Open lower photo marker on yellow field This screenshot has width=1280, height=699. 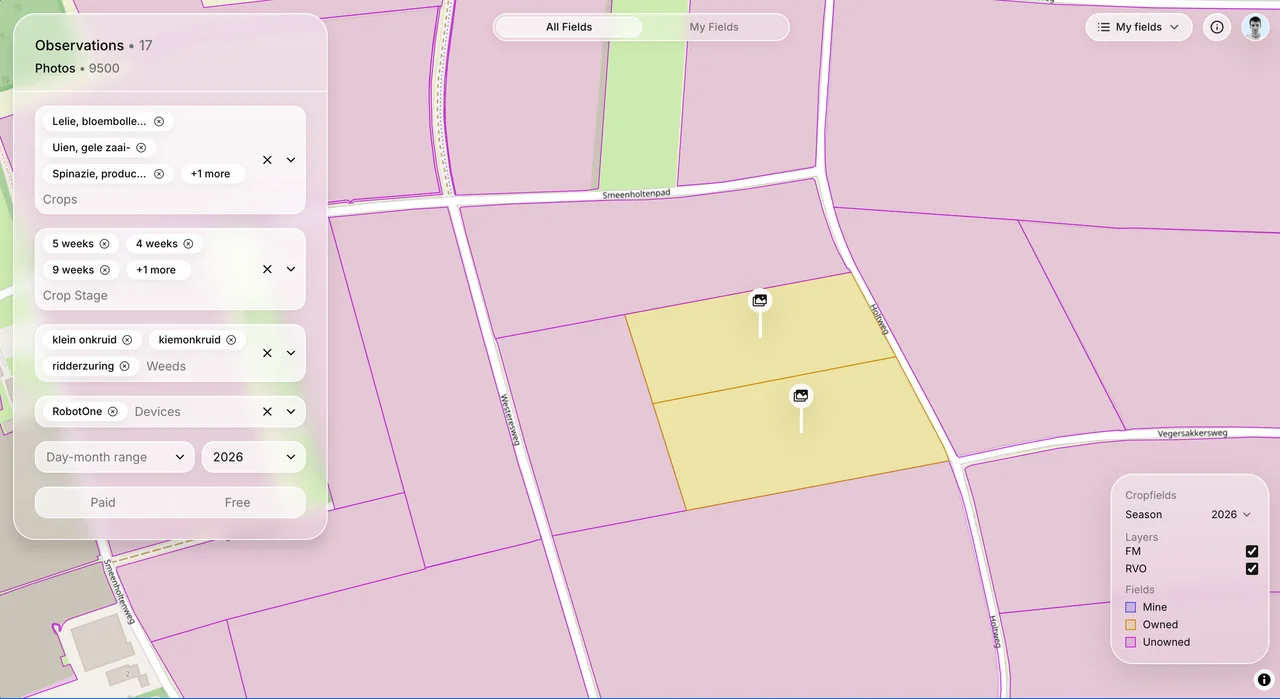[x=801, y=396]
